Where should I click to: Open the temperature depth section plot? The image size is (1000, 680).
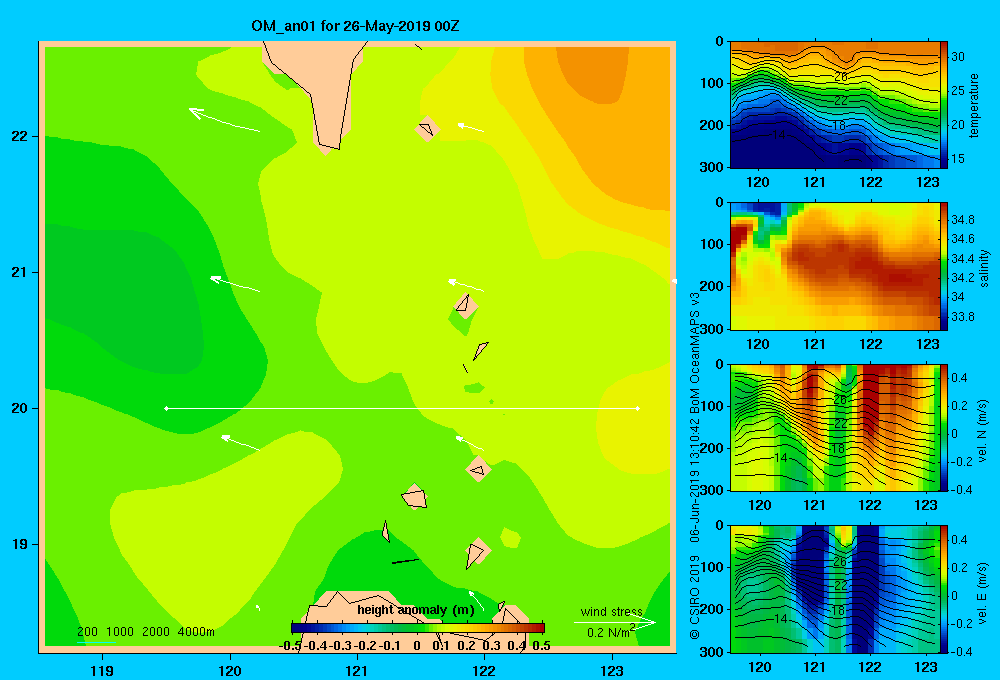point(835,105)
